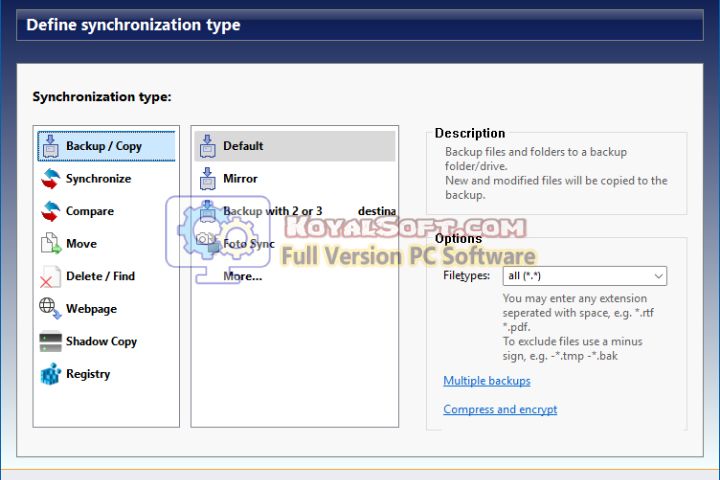The image size is (720, 480).
Task: Choose the Default label in subtype list
Action: click(243, 146)
